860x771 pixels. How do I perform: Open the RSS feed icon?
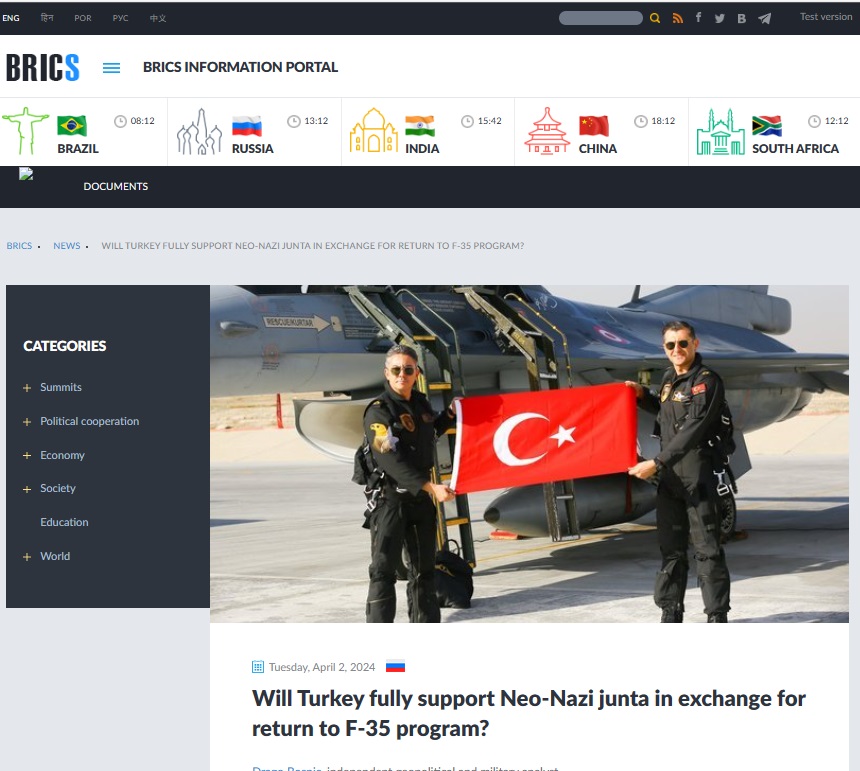pos(678,18)
